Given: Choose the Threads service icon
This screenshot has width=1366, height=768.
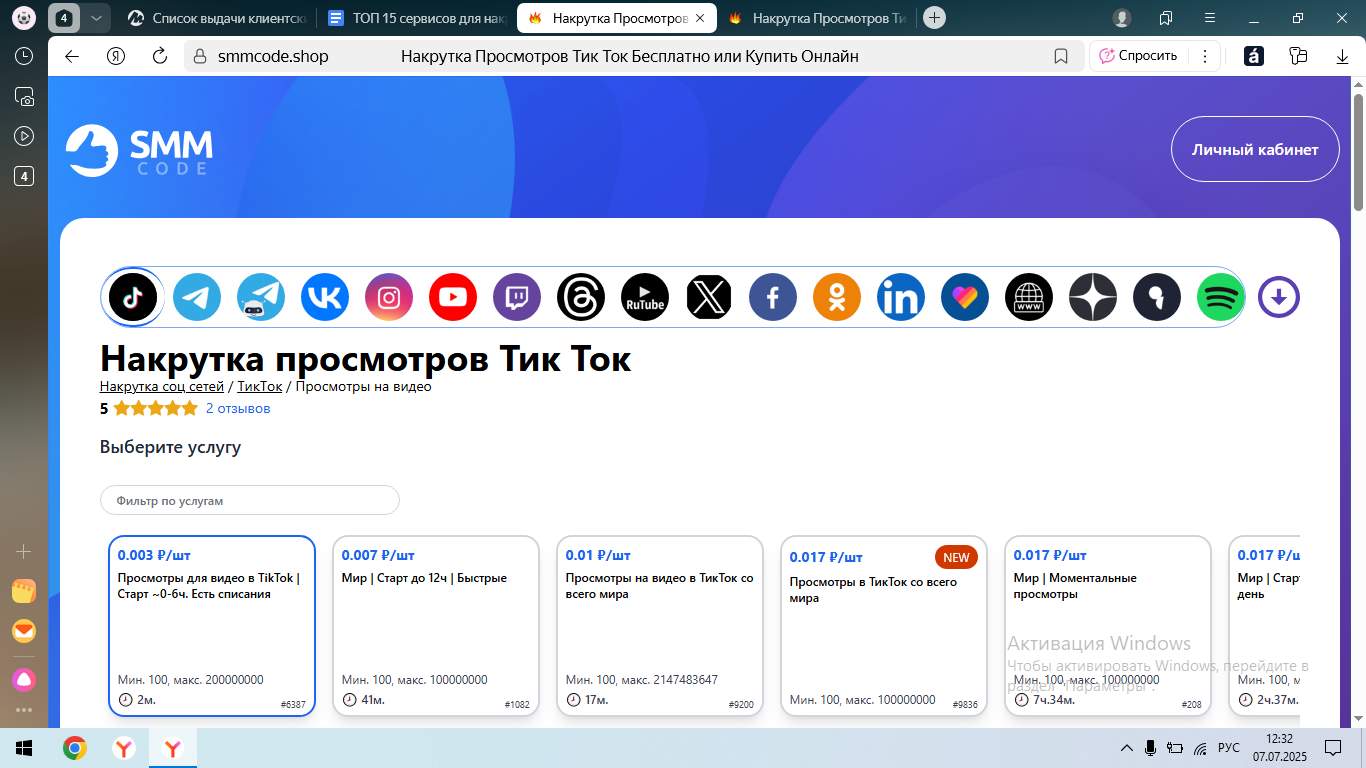Looking at the screenshot, I should click(x=581, y=297).
